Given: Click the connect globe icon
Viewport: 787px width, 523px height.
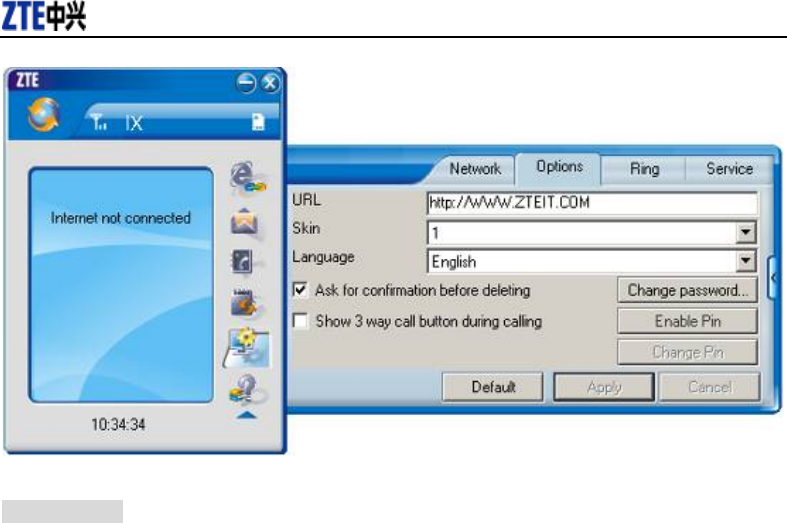Looking at the screenshot, I should pyautogui.click(x=44, y=114).
